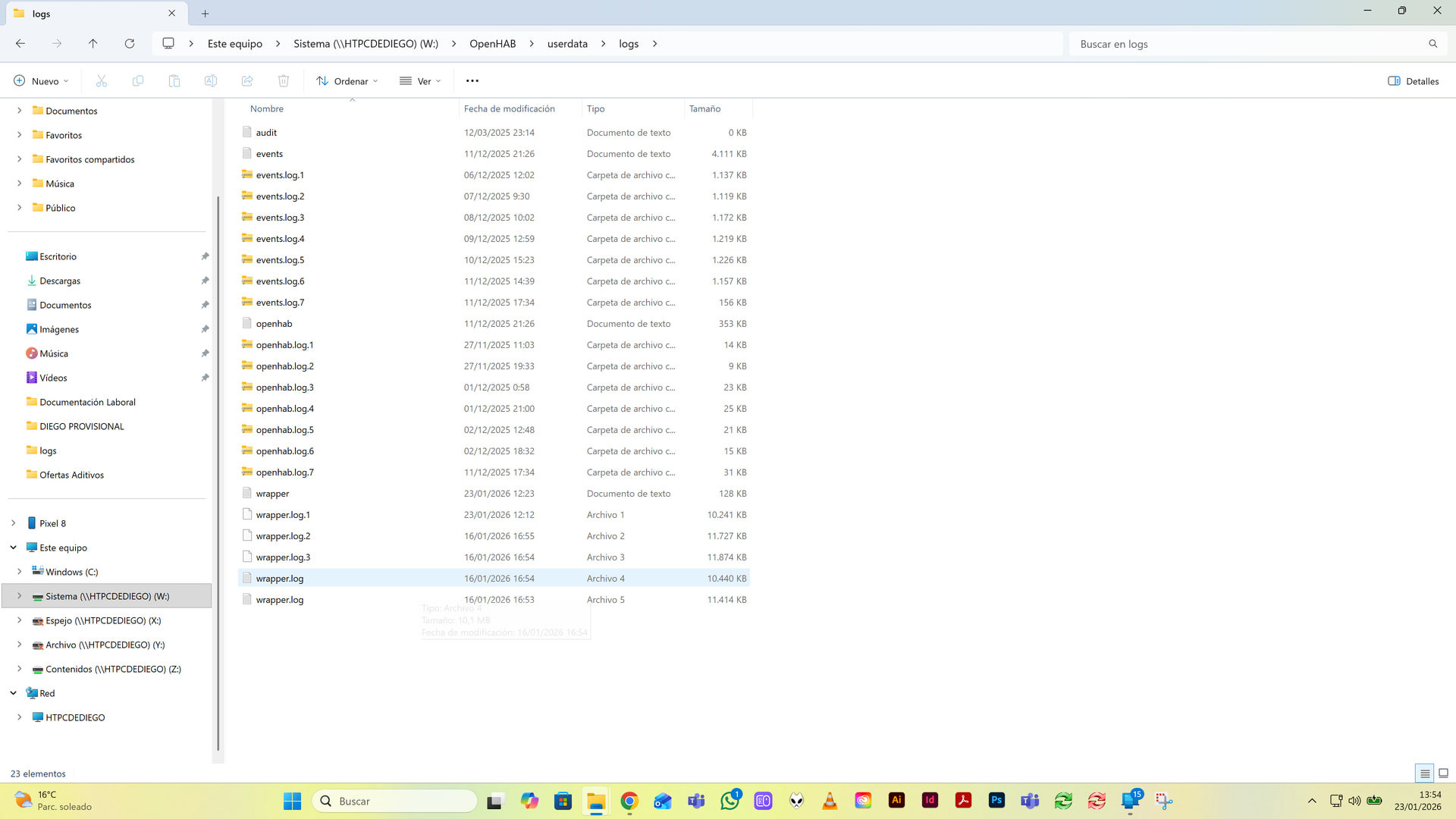
Task: Add a new tab with plus button
Action: [x=206, y=14]
